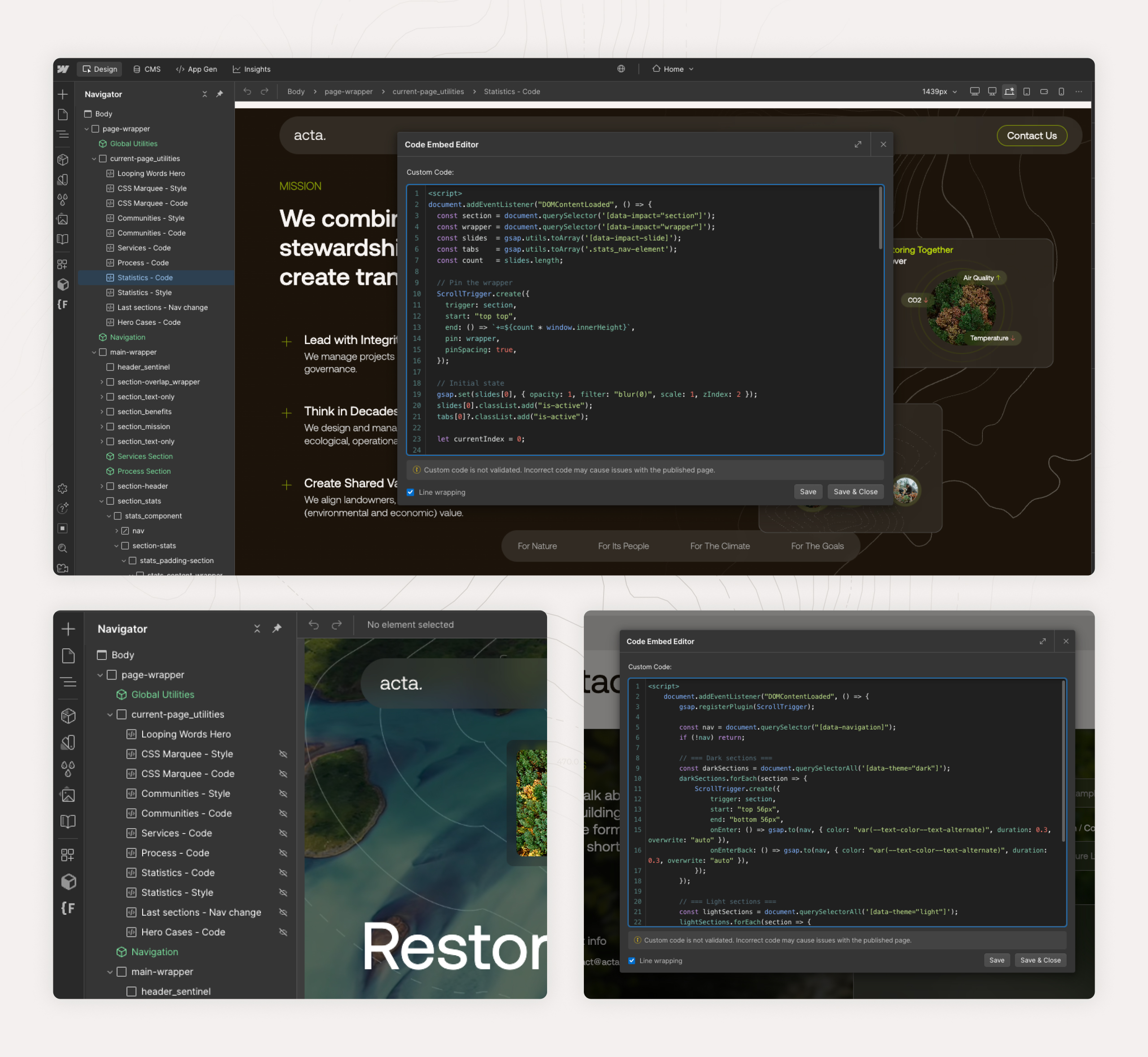1148x1057 pixels.
Task: Open the Assets panel icon
Action: pos(63,219)
